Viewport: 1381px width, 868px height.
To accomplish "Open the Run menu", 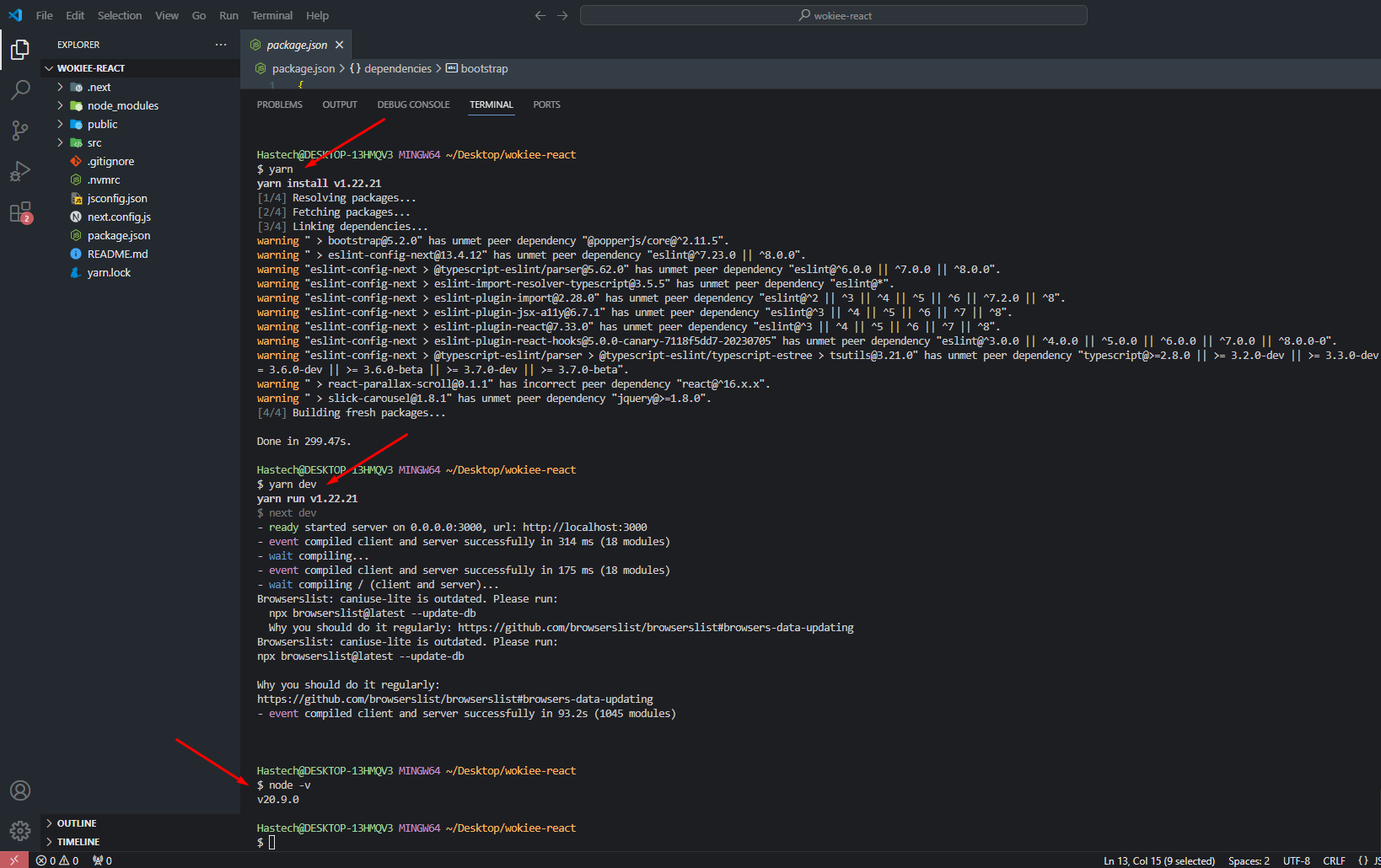I will click(228, 15).
